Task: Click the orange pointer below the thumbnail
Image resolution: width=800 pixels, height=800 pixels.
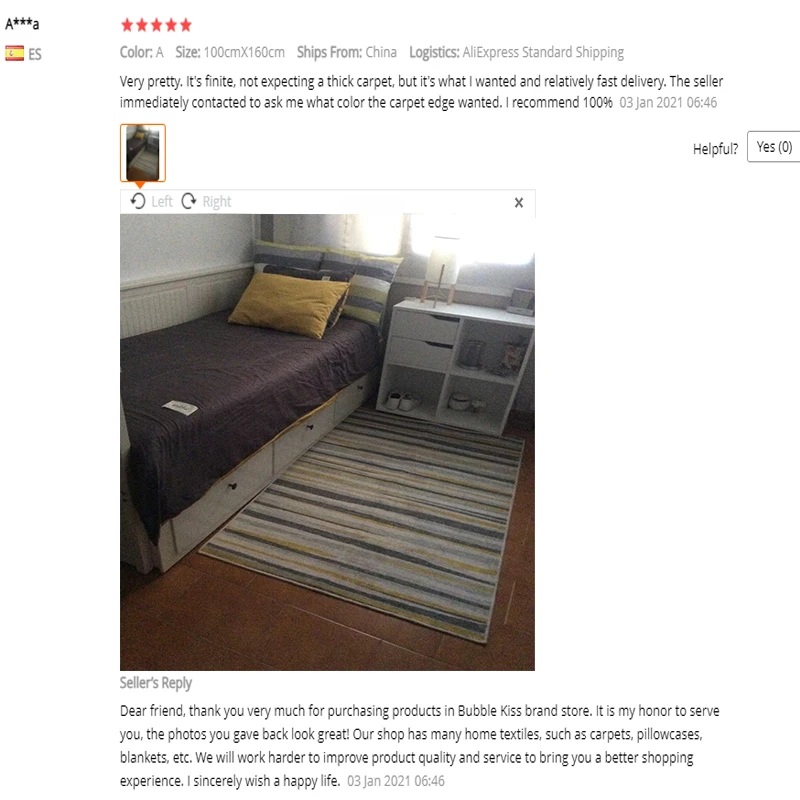Action: click(140, 185)
